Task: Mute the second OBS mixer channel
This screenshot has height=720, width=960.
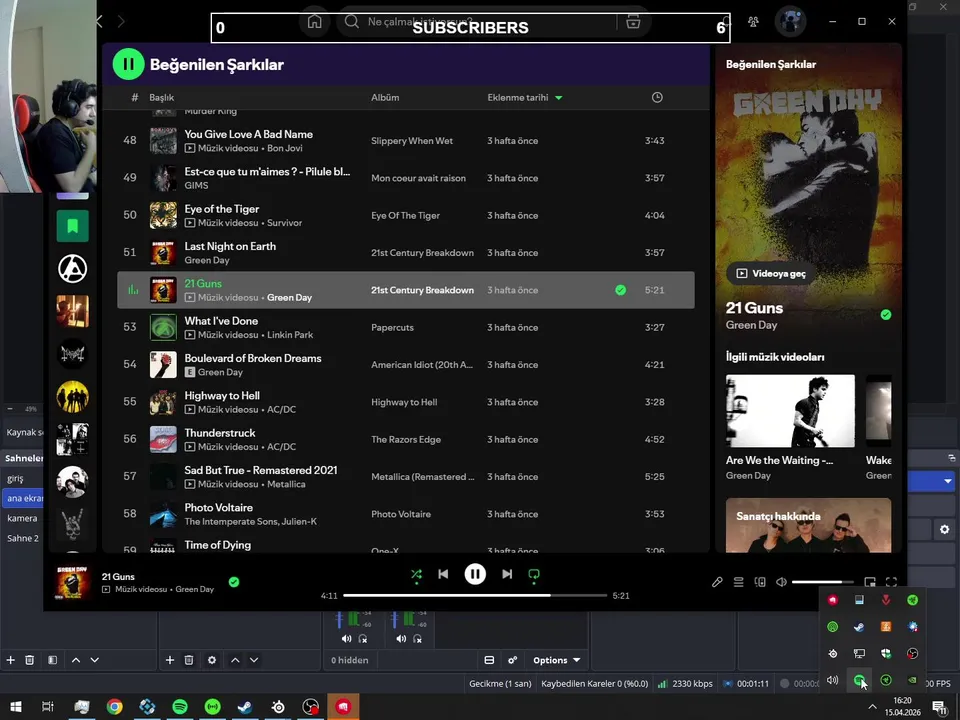Action: pyautogui.click(x=401, y=639)
